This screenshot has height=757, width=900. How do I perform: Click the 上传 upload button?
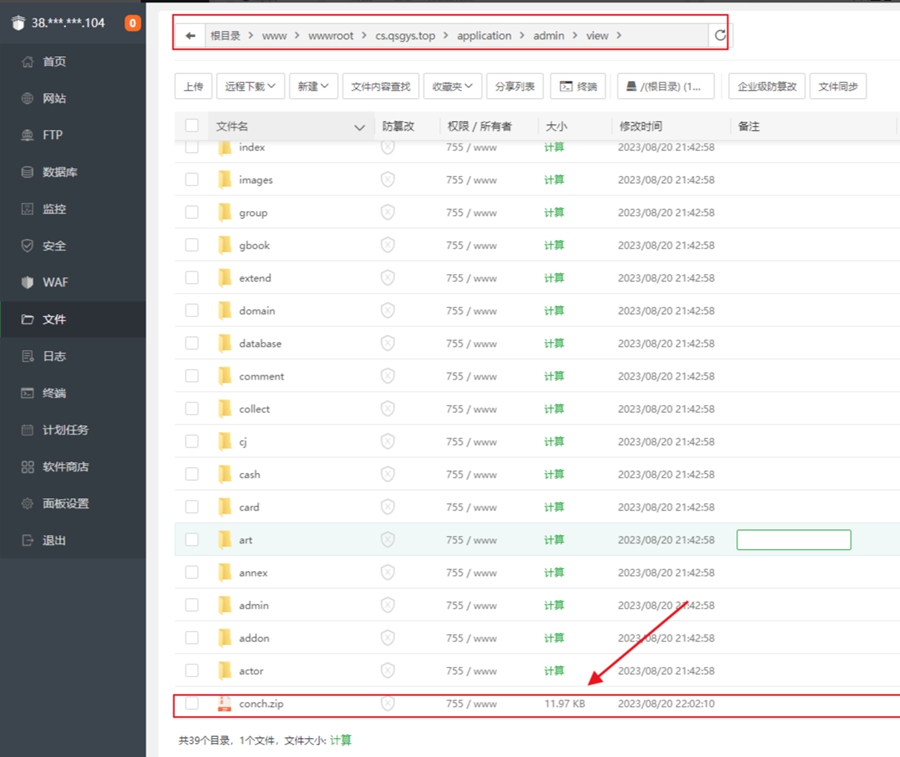193,87
